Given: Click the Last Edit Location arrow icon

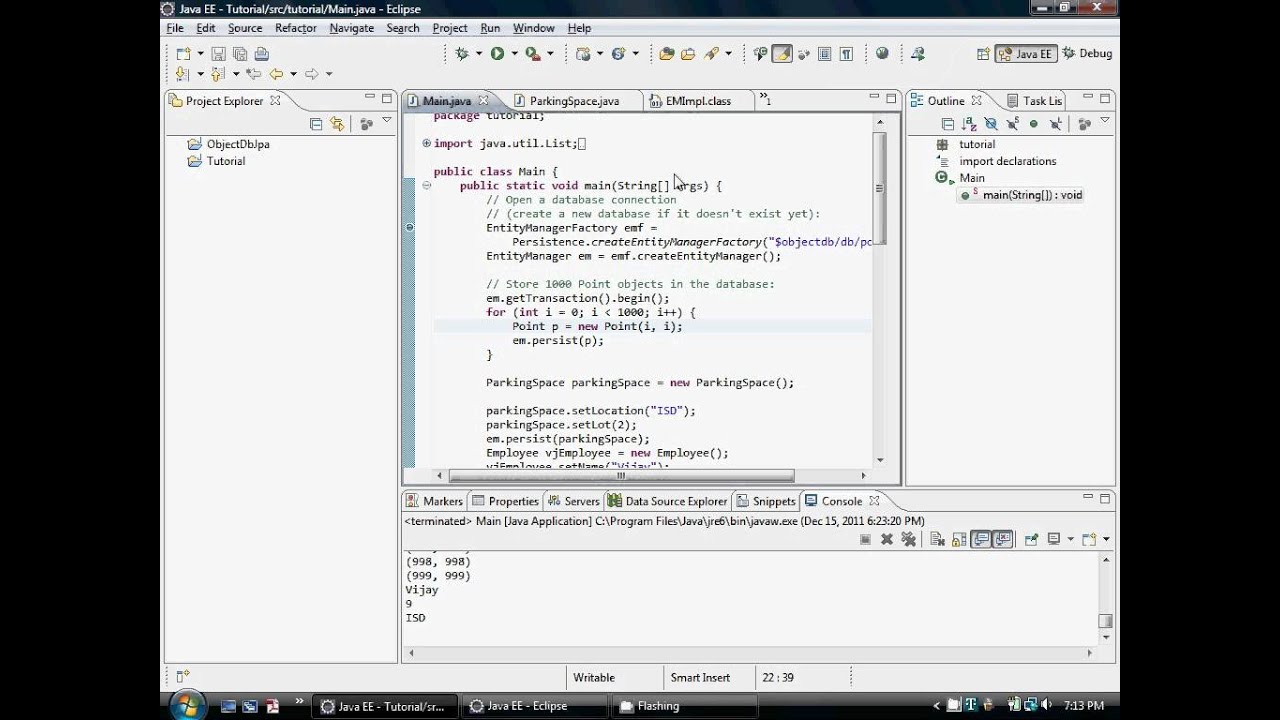Looking at the screenshot, I should pyautogui.click(x=254, y=74).
